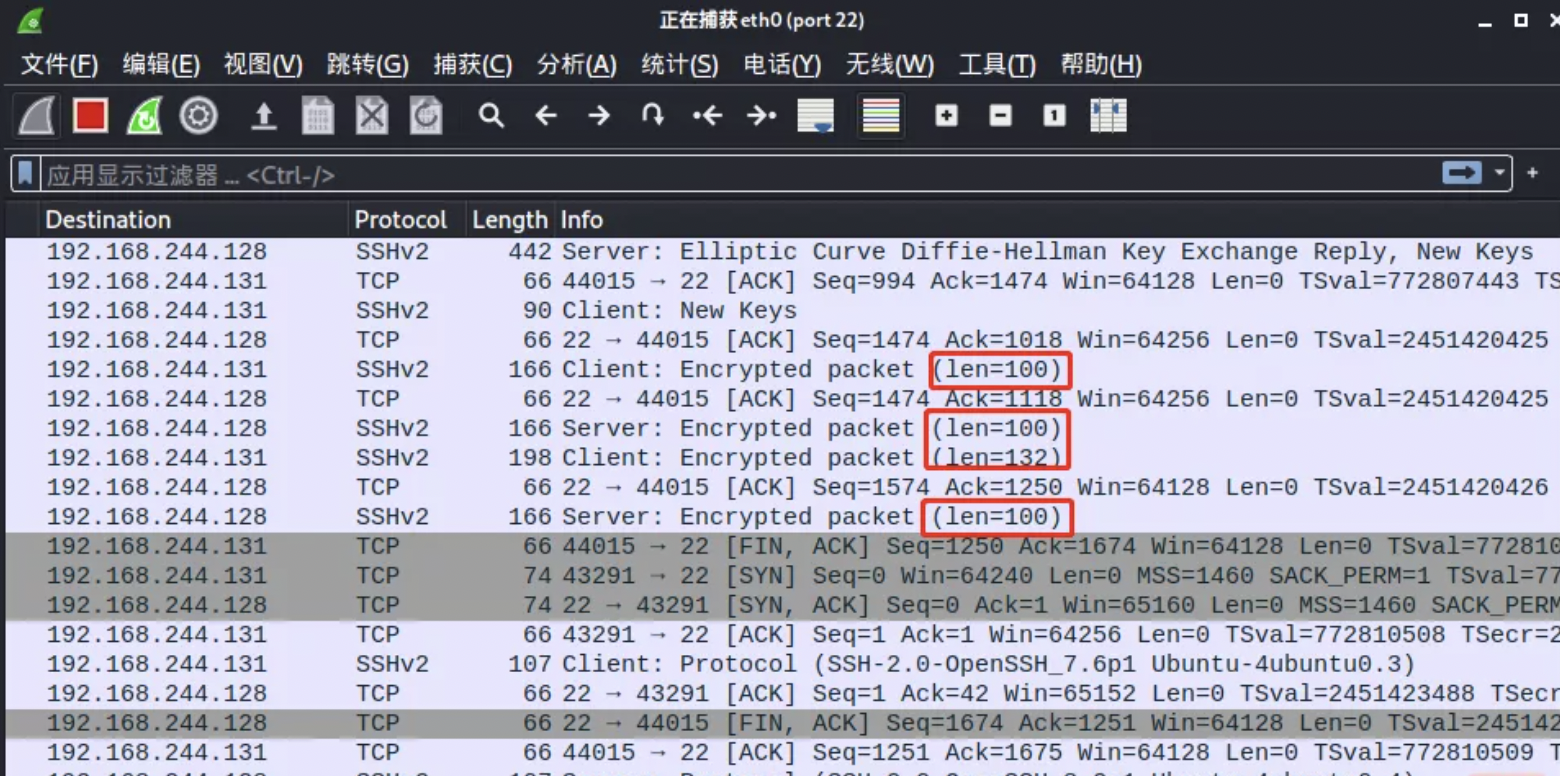Zoom out on packet list text

click(1000, 116)
